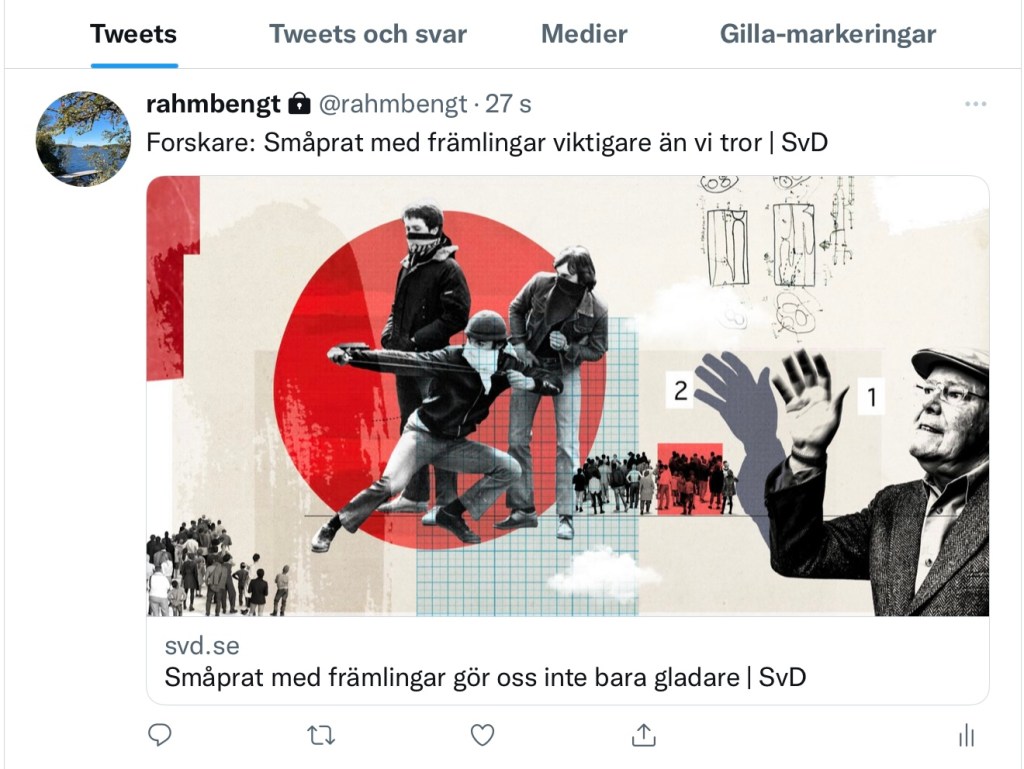Click the 27 s timestamp
The image size is (1024, 769).
click(x=508, y=104)
